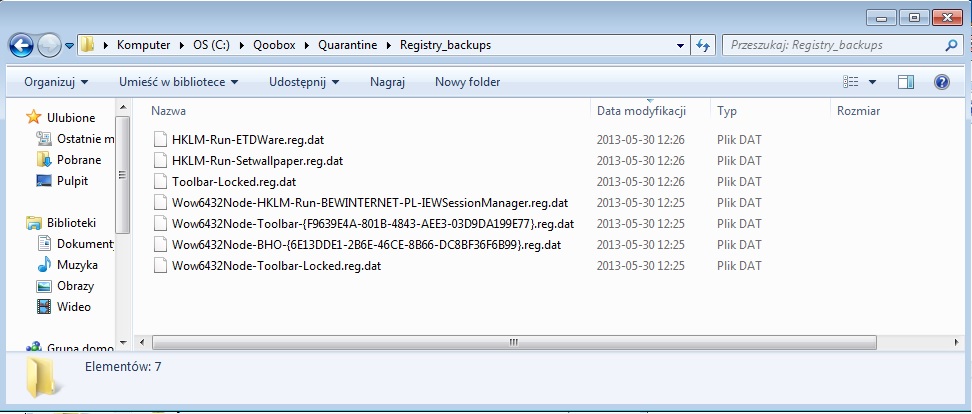Select Wow6432Node-BHO-{6E13DDE1...} file
This screenshot has height=414, width=972.
point(366,245)
